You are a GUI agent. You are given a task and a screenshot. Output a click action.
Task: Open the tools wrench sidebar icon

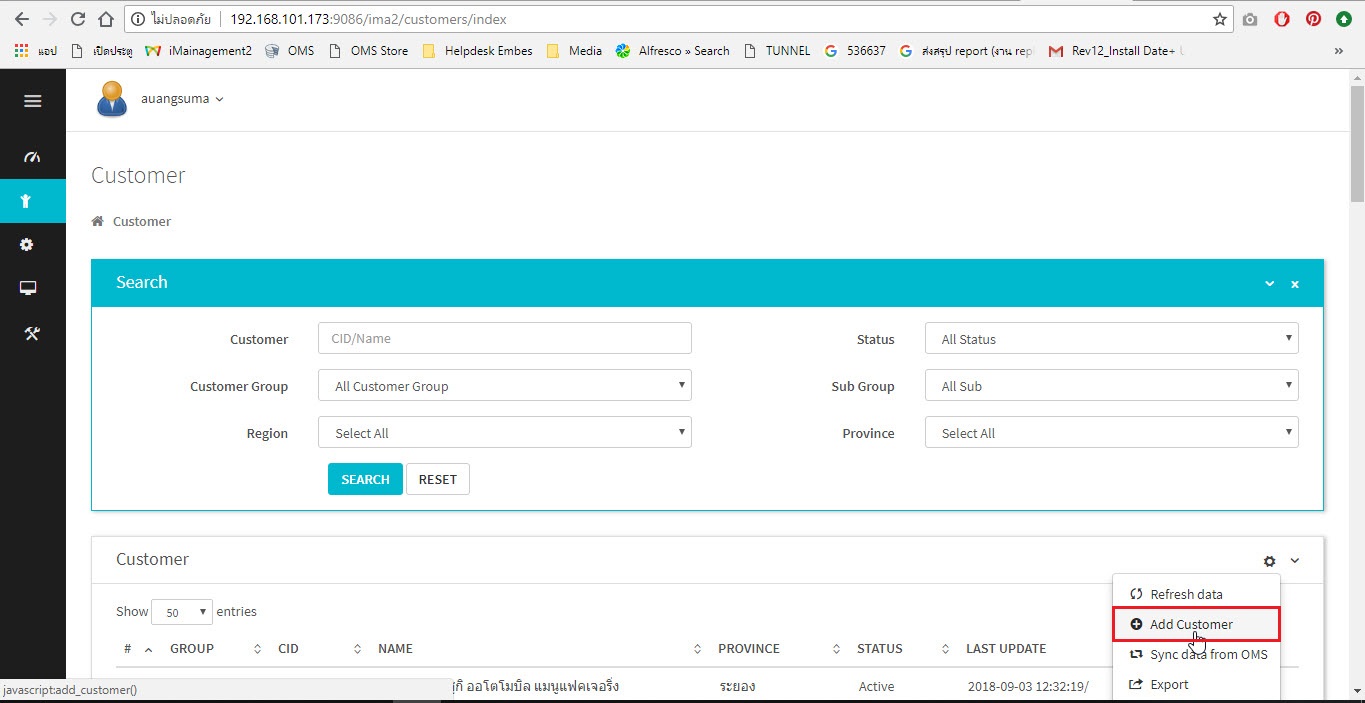(x=32, y=333)
